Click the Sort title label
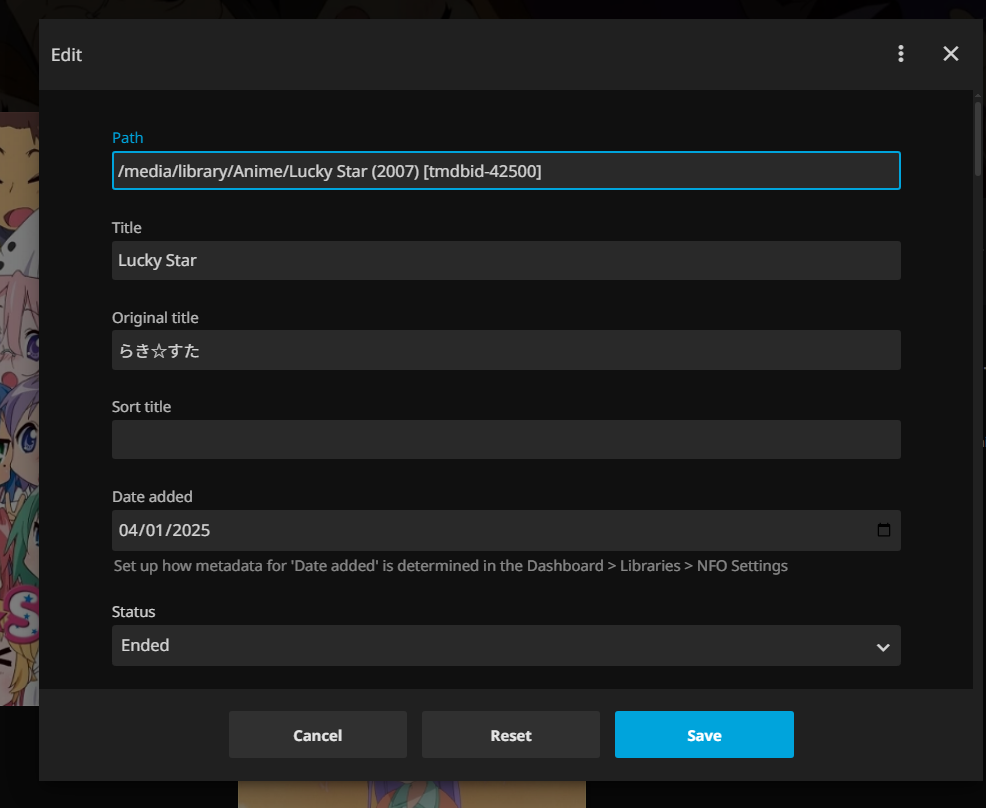This screenshot has height=808, width=986. (x=141, y=407)
